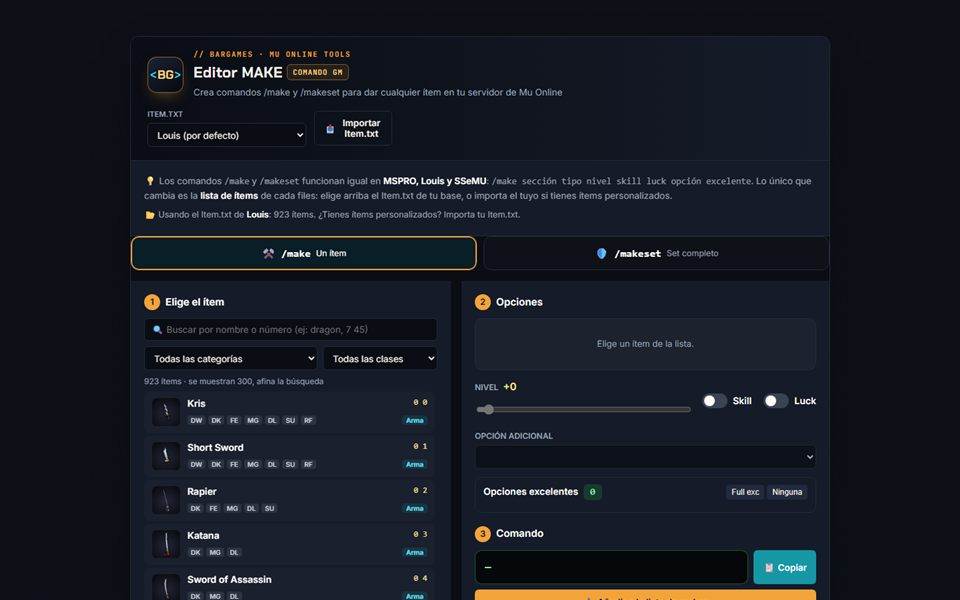Switch to the /make Un ítem tab
960x600 pixels.
pyautogui.click(x=304, y=253)
